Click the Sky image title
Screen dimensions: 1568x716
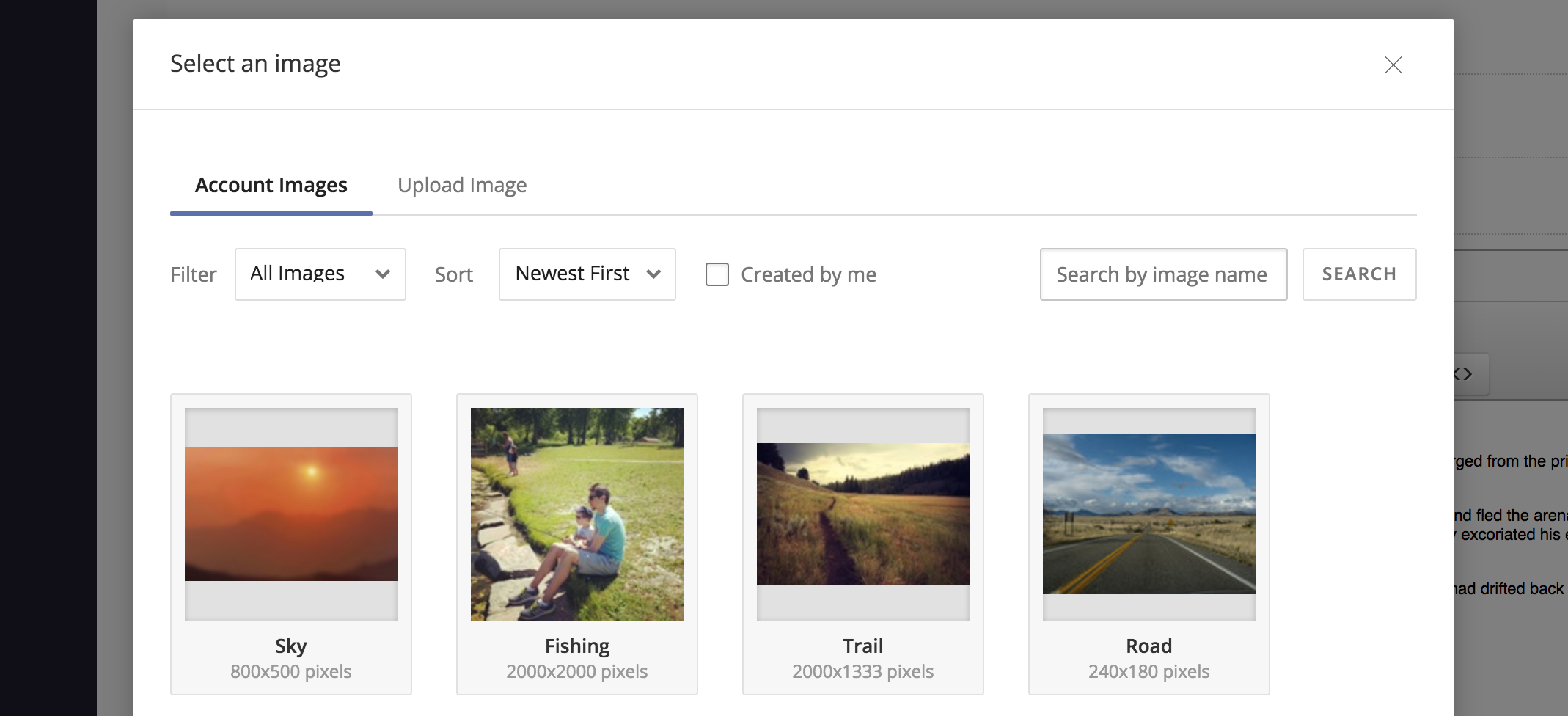[x=291, y=646]
